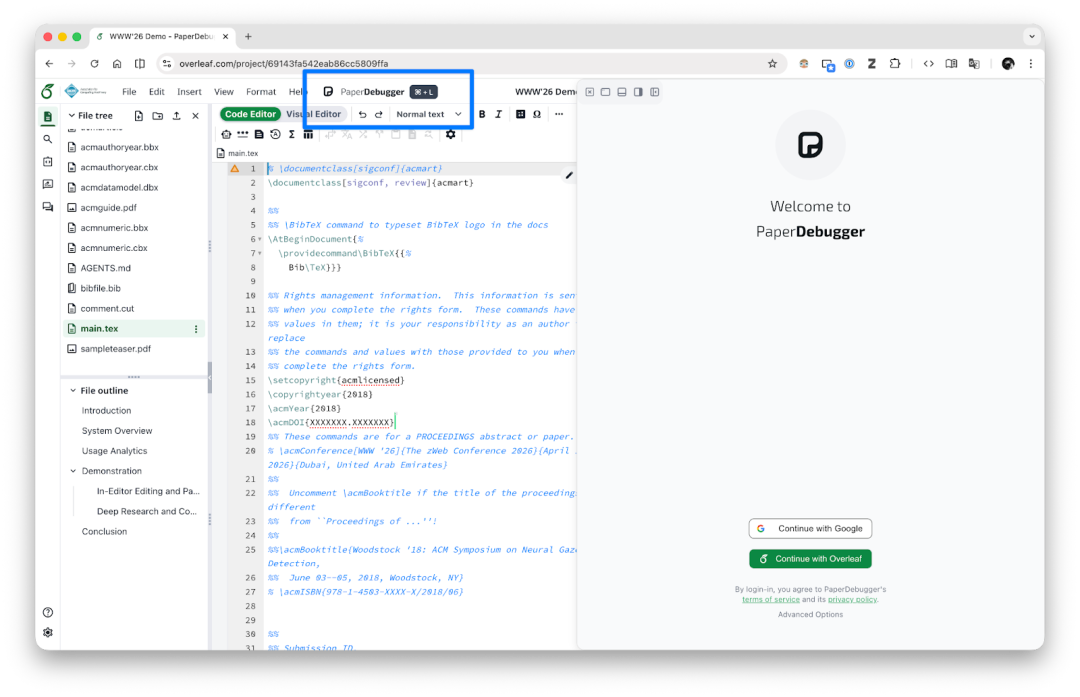This screenshot has height=697, width=1080.
Task: Upload a file to the project
Action: point(176,115)
